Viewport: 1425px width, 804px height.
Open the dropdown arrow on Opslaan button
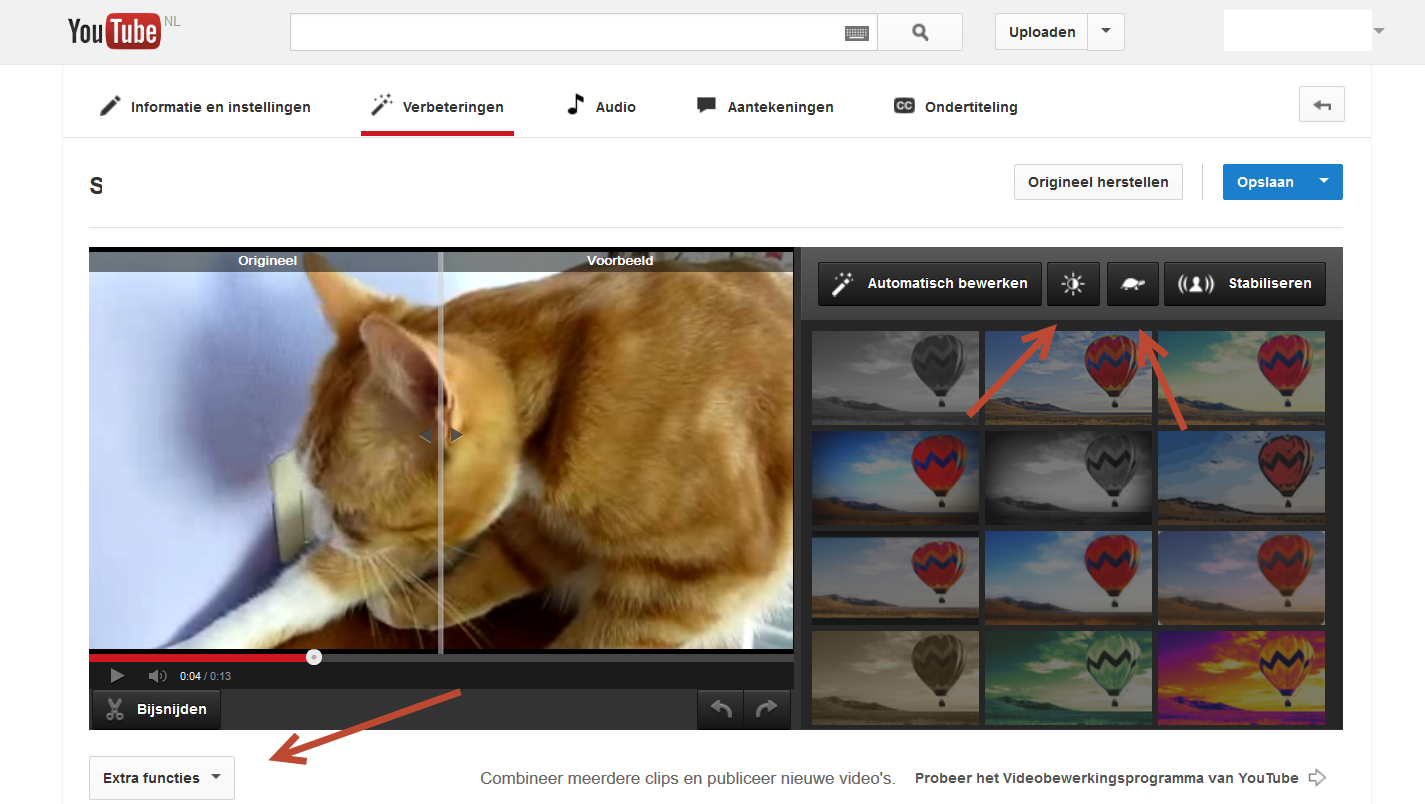[x=1324, y=182]
